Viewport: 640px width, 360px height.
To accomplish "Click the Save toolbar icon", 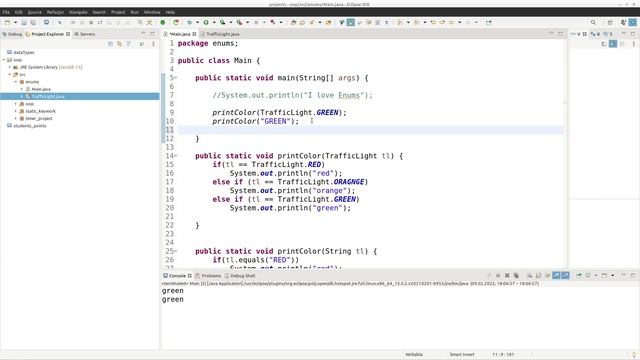I will [24, 22].
